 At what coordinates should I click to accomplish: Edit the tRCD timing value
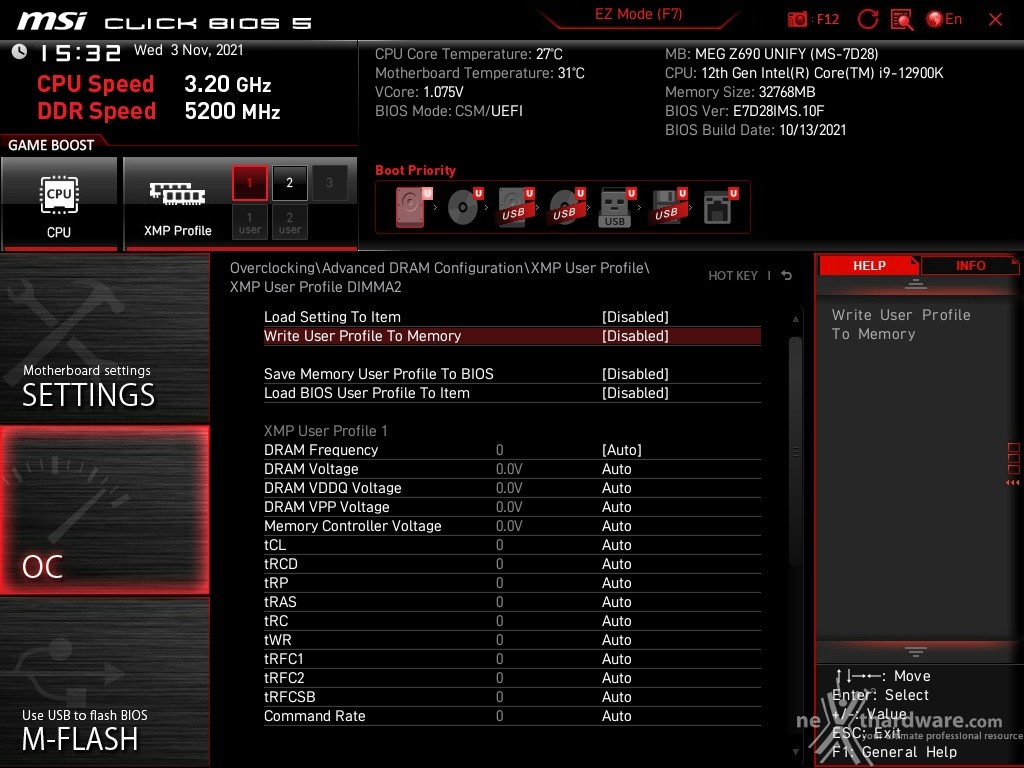(x=512, y=564)
